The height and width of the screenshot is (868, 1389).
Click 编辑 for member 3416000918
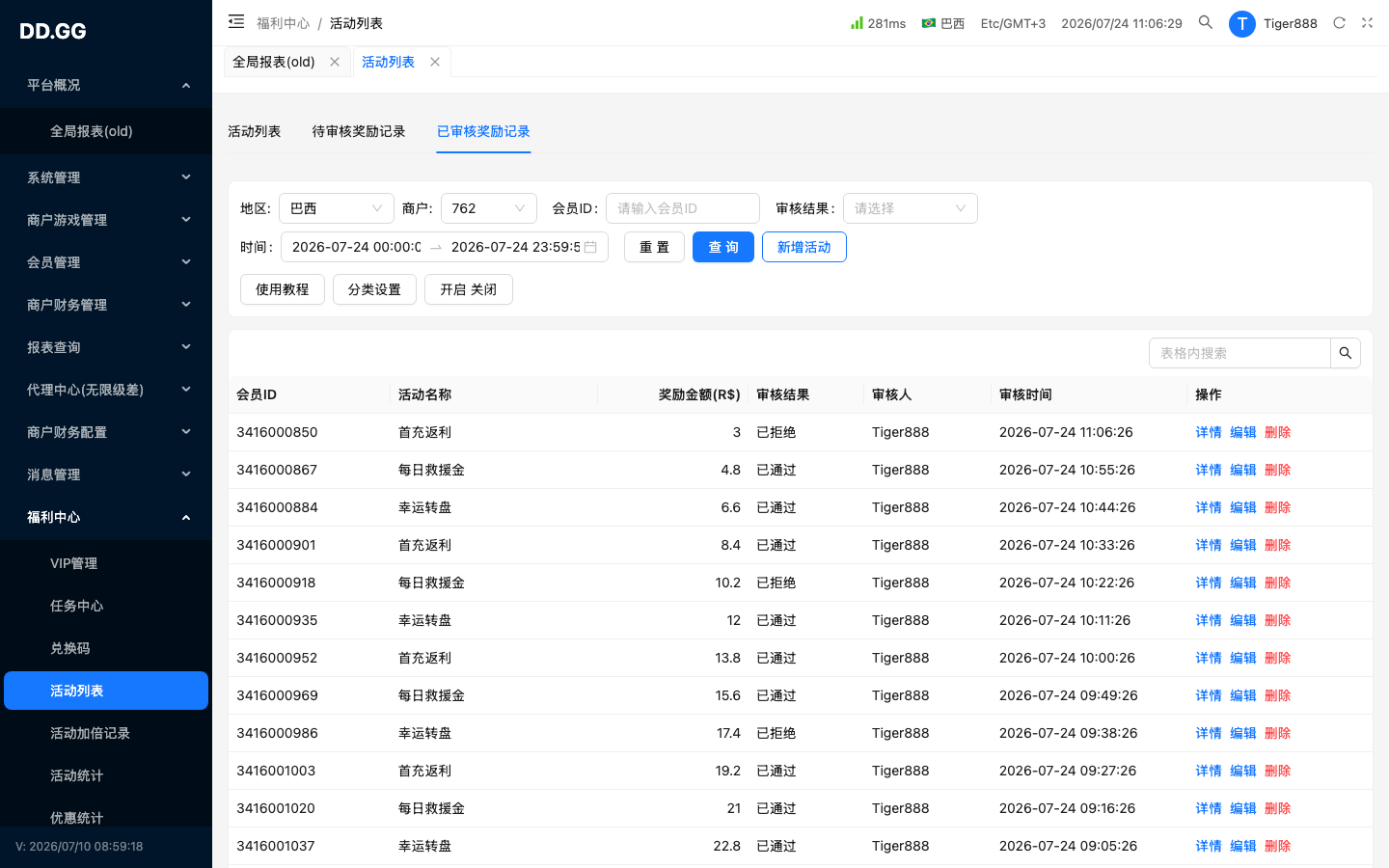click(1243, 583)
